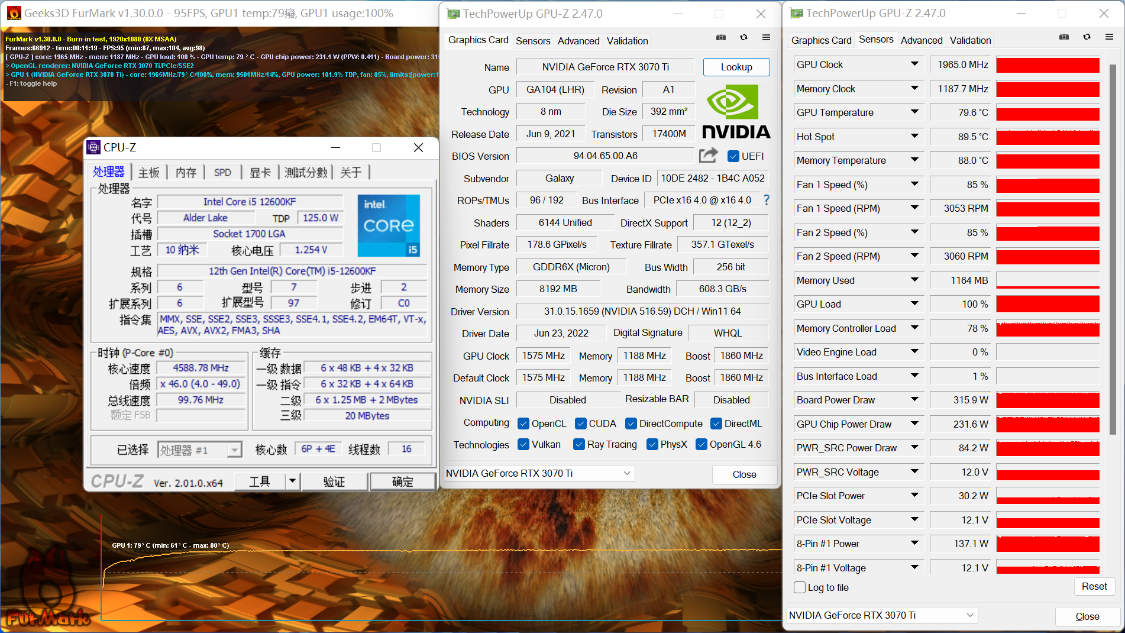The height and width of the screenshot is (633, 1125).
Task: Click the screenshot camera icon in Sensors GPU-Z window
Action: coord(1064,37)
